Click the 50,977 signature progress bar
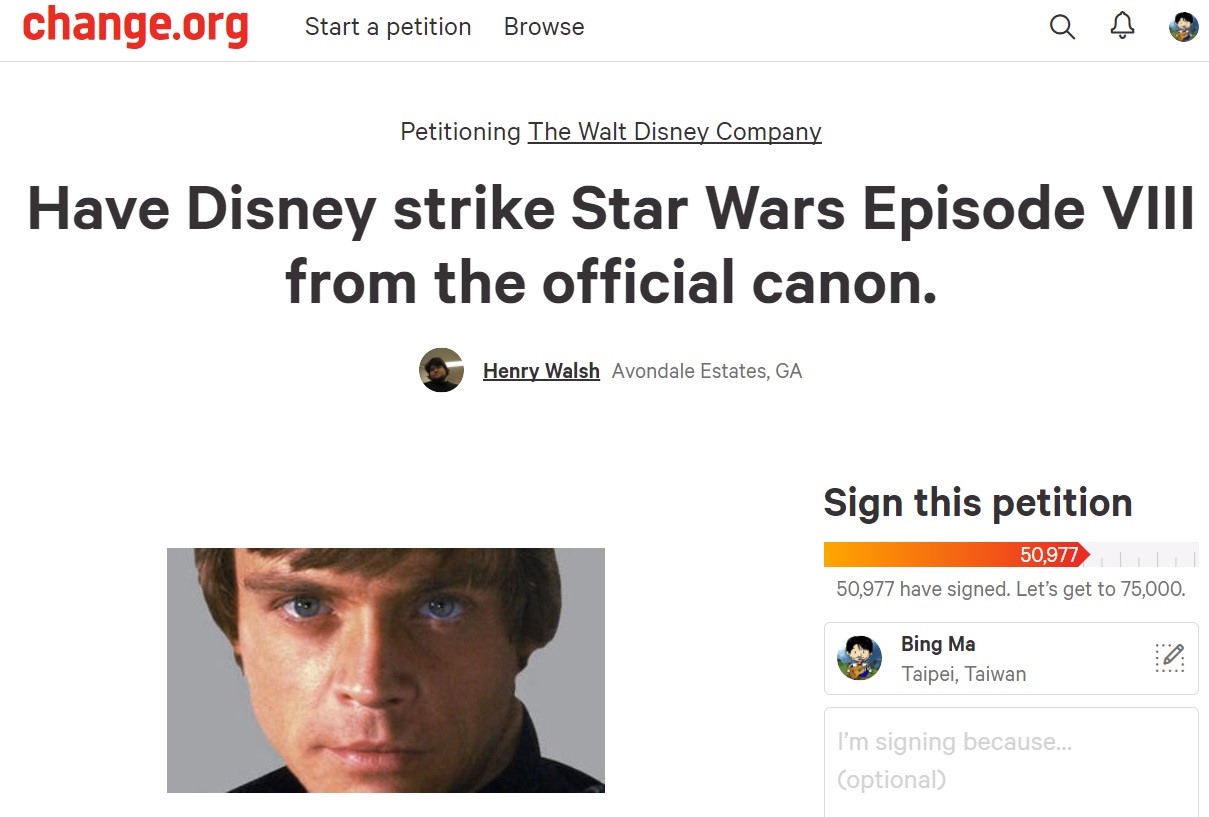 coord(1011,554)
